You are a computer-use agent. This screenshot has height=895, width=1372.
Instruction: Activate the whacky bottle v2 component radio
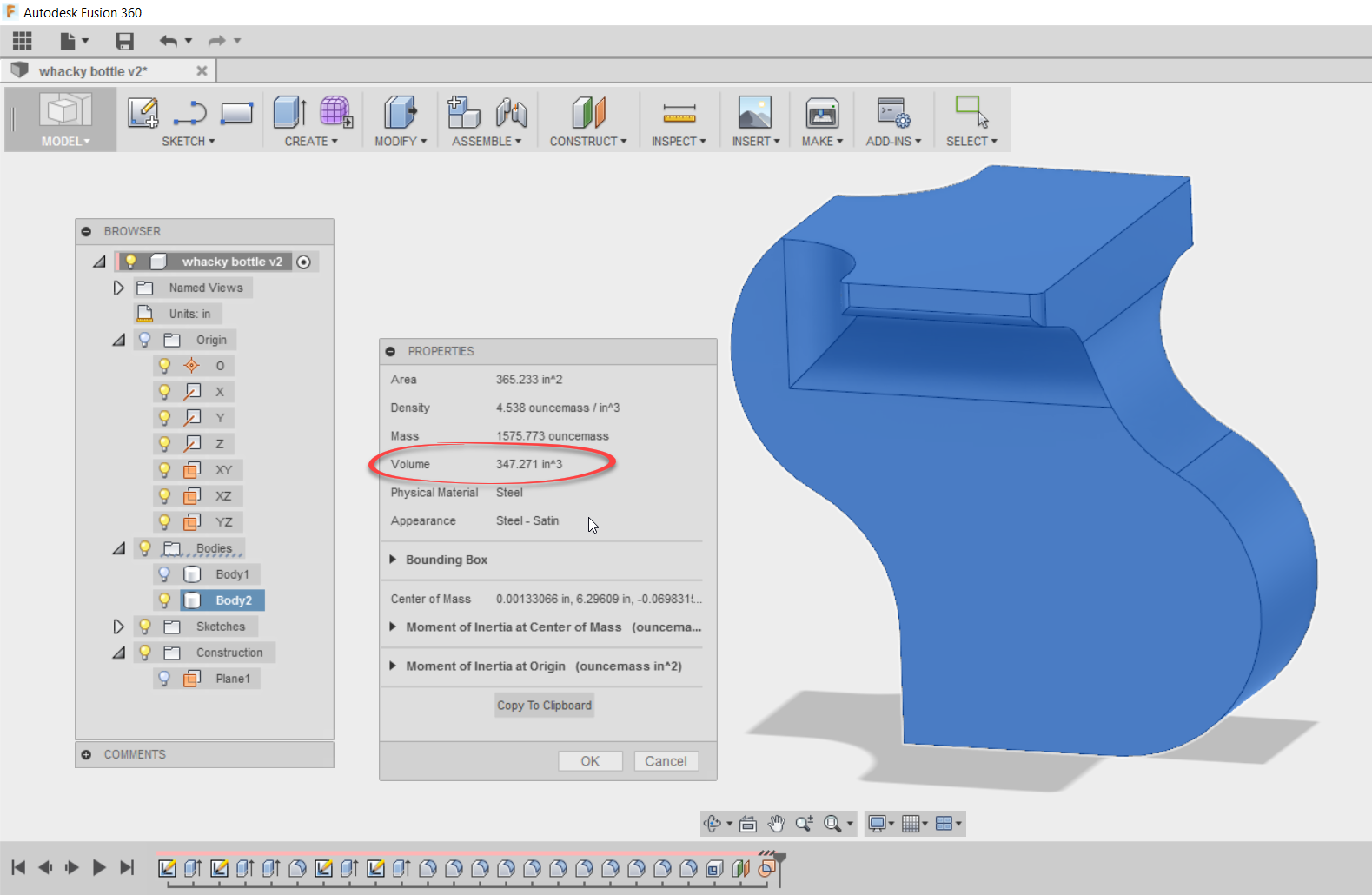coord(303,262)
